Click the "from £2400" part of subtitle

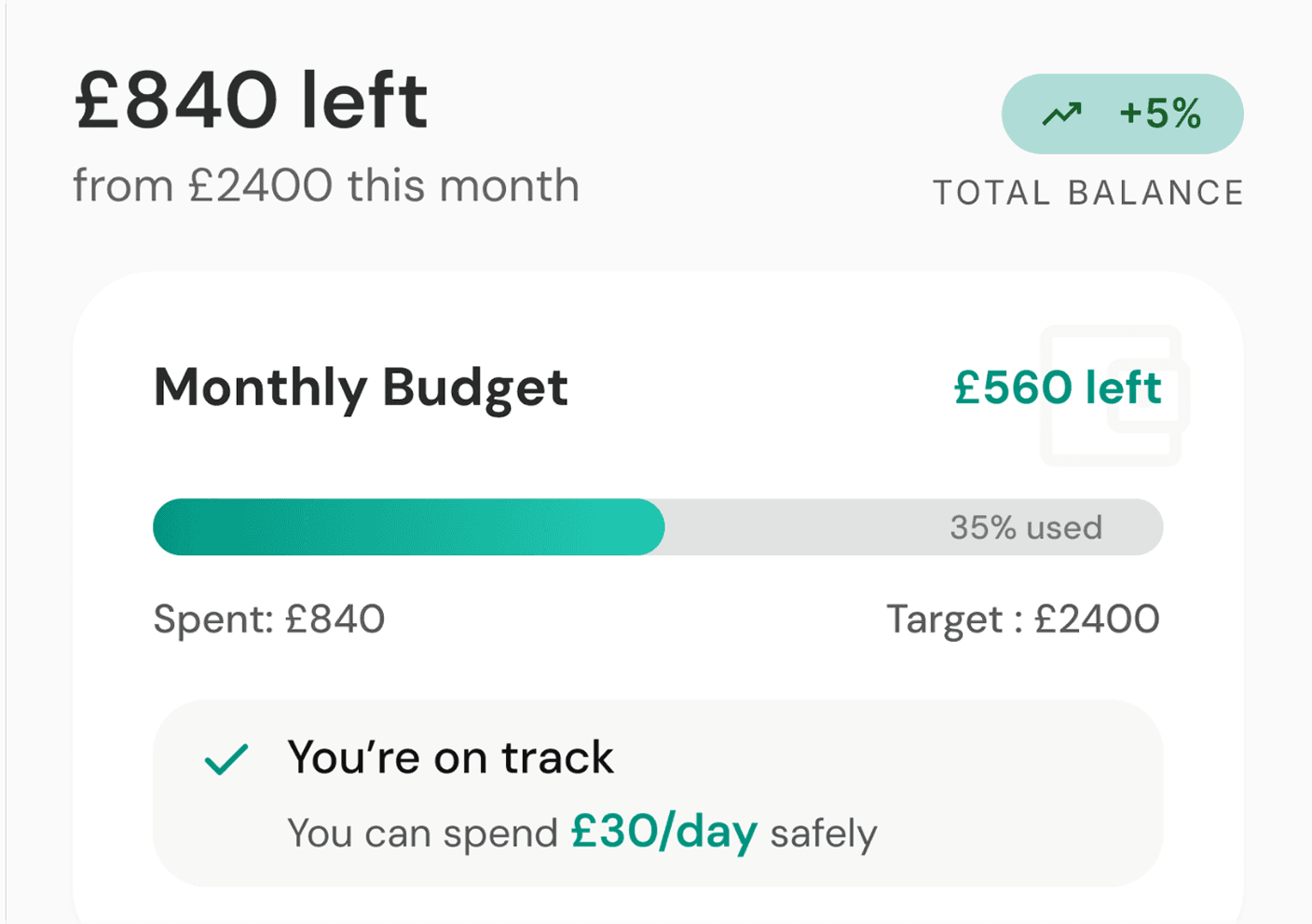[202, 186]
